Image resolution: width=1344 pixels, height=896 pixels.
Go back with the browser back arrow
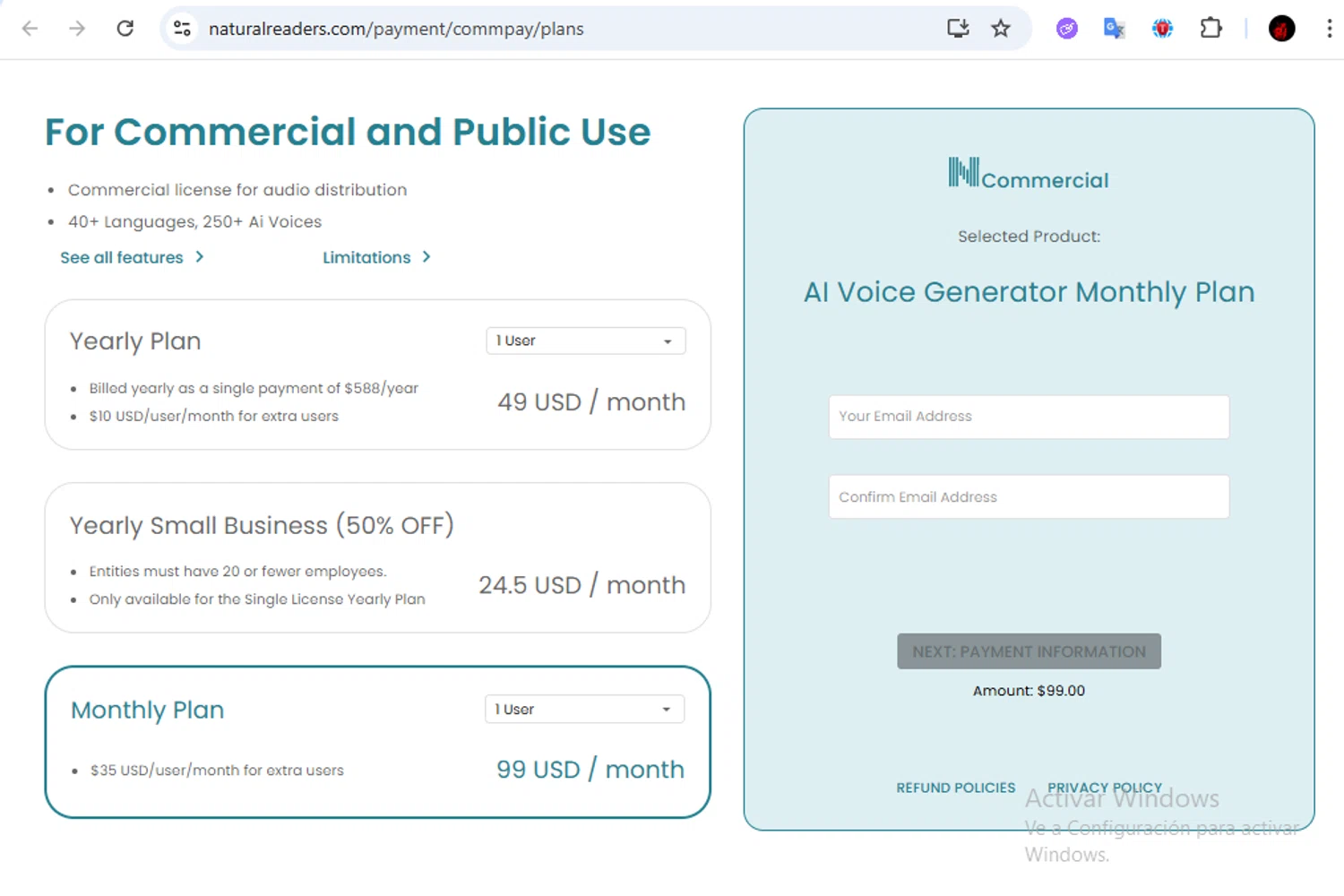30,29
